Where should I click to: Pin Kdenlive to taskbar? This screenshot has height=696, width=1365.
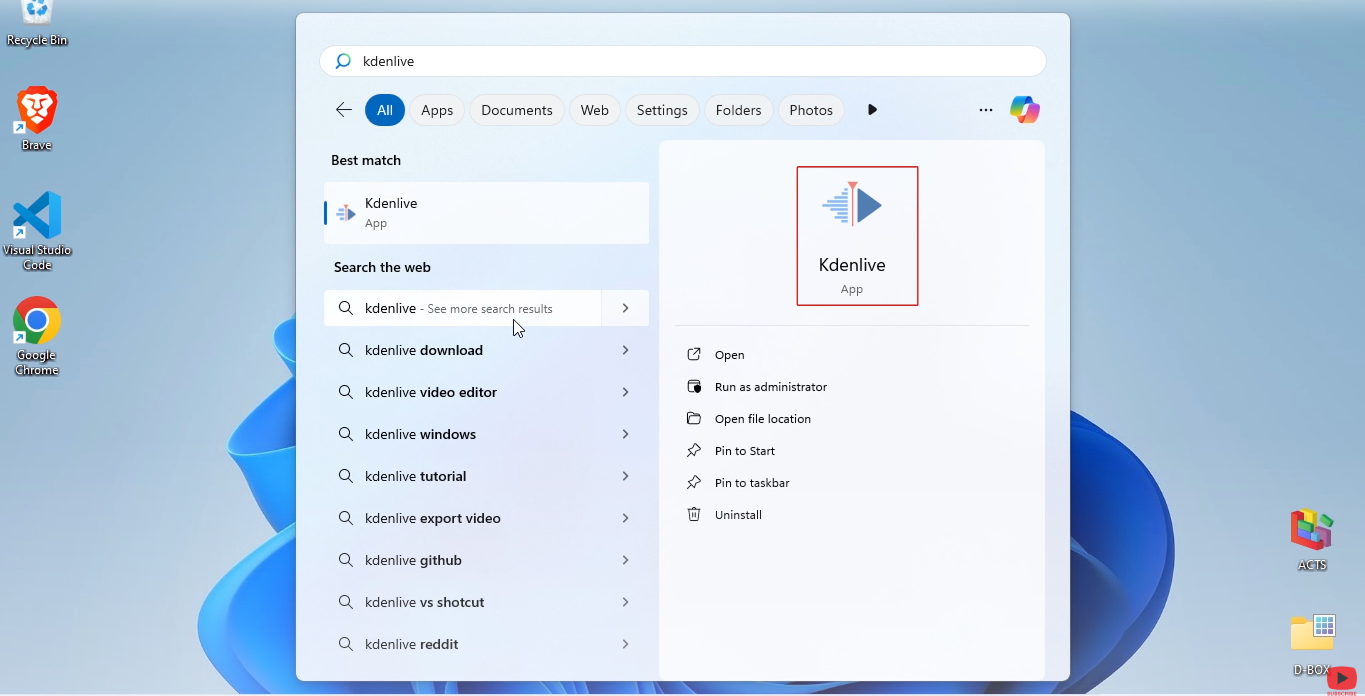752,483
